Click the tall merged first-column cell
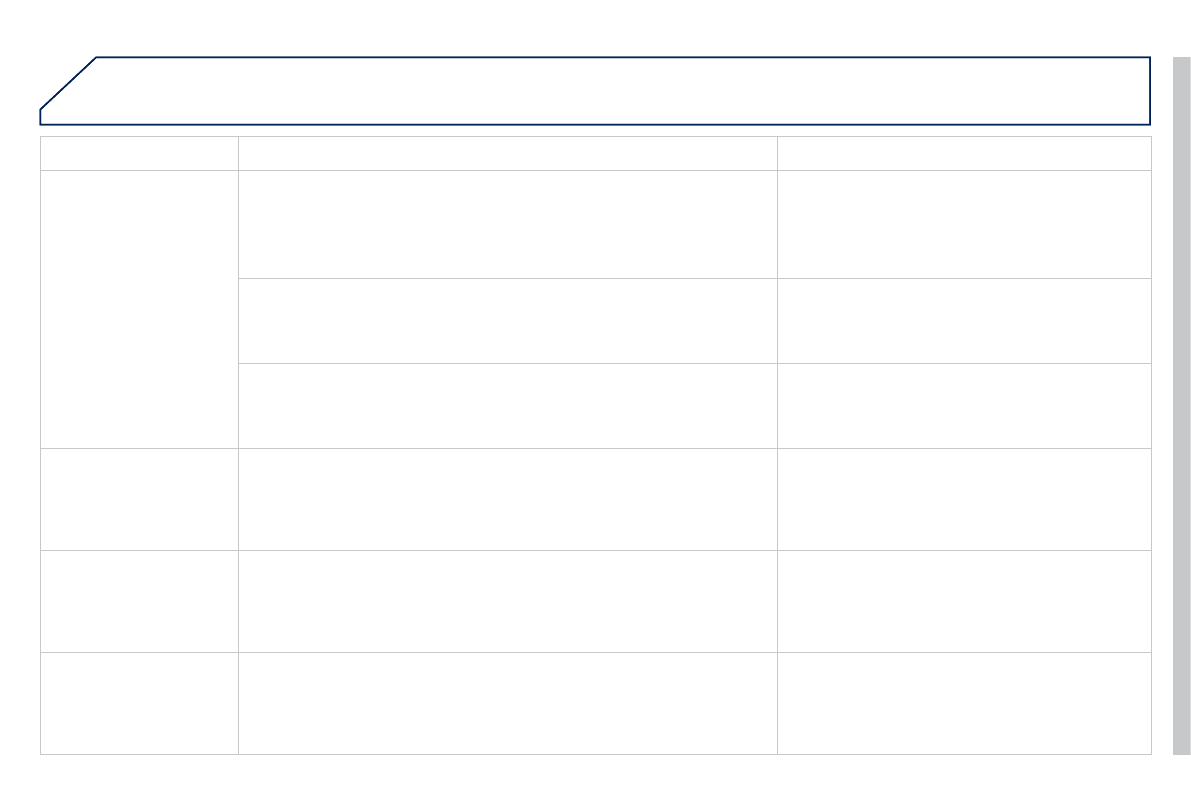Screen dimensions: 1191x794 click(x=139, y=309)
